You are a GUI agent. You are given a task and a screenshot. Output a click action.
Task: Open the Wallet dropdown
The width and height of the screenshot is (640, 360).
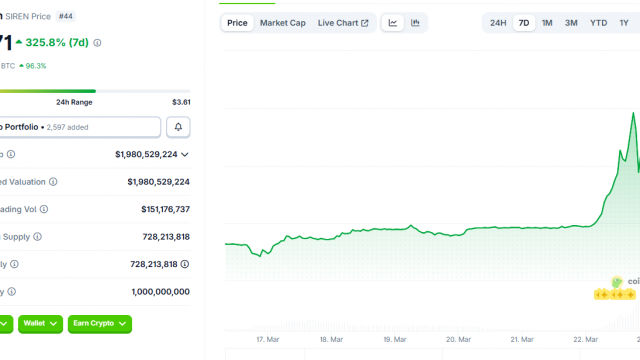coord(40,324)
